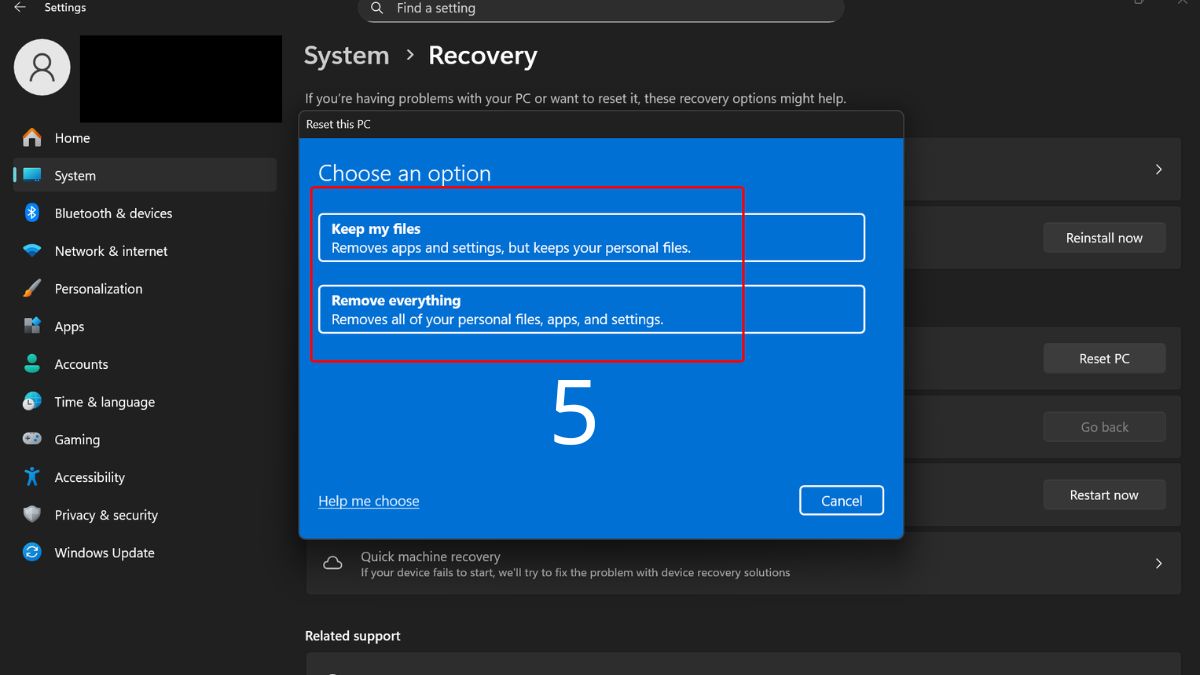
Task: Click the Related support heading
Action: 353,636
